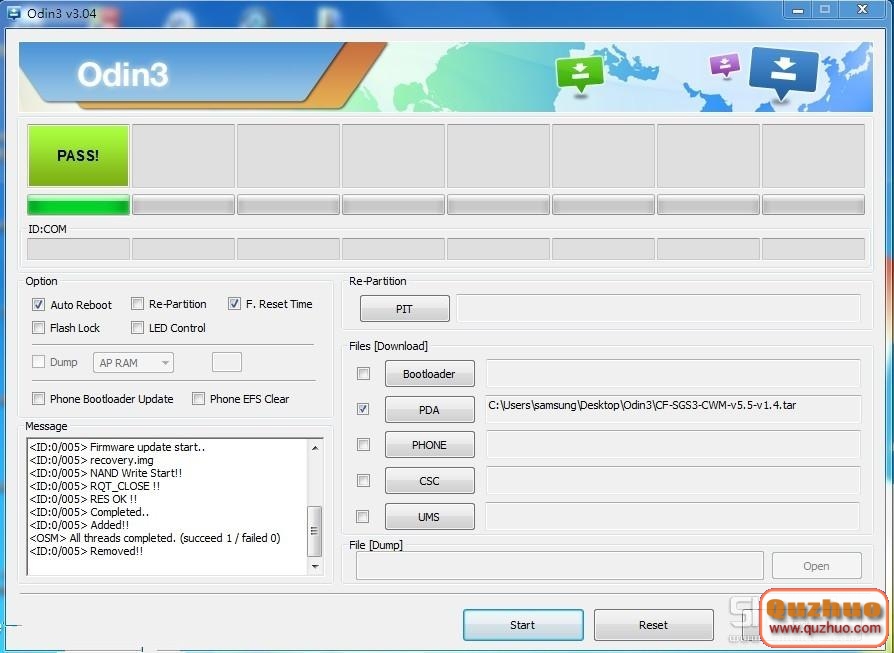Click the Open dump file button

tap(816, 566)
